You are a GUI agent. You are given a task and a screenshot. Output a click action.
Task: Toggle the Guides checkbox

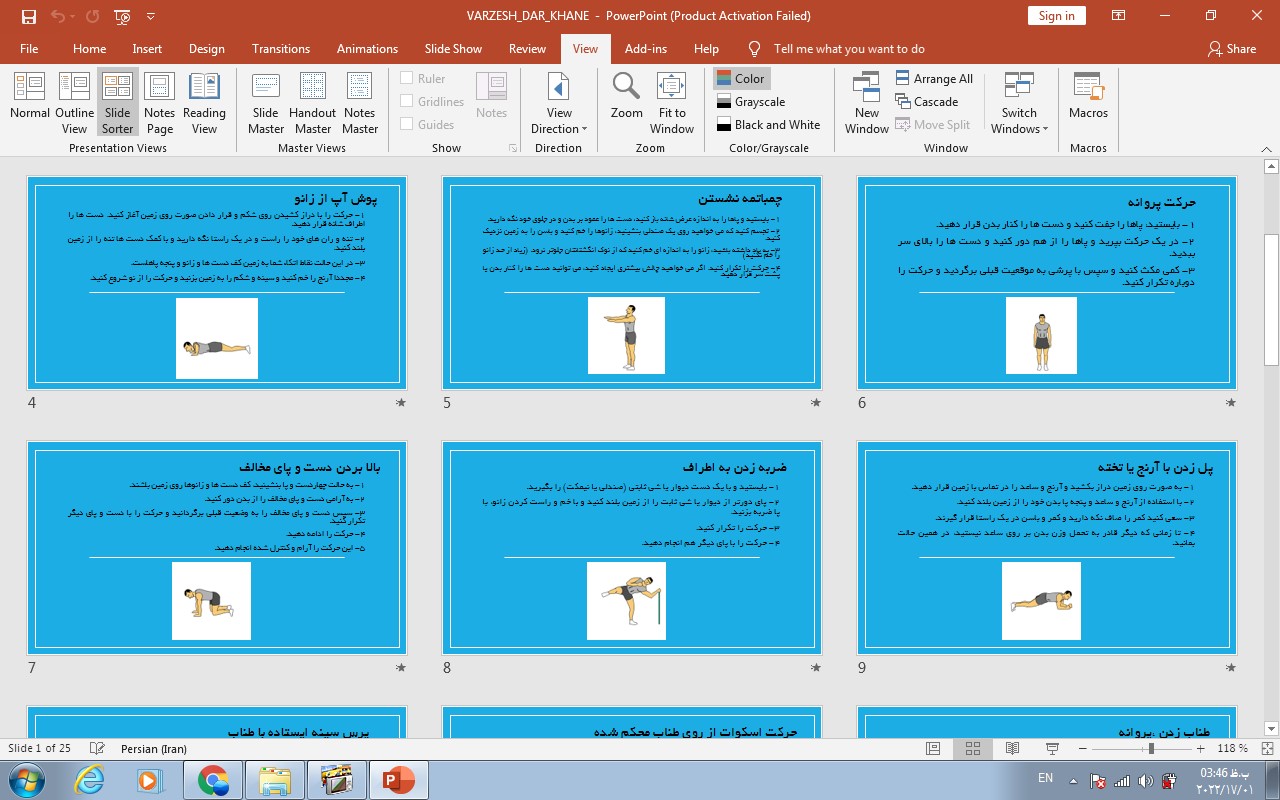click(x=407, y=125)
